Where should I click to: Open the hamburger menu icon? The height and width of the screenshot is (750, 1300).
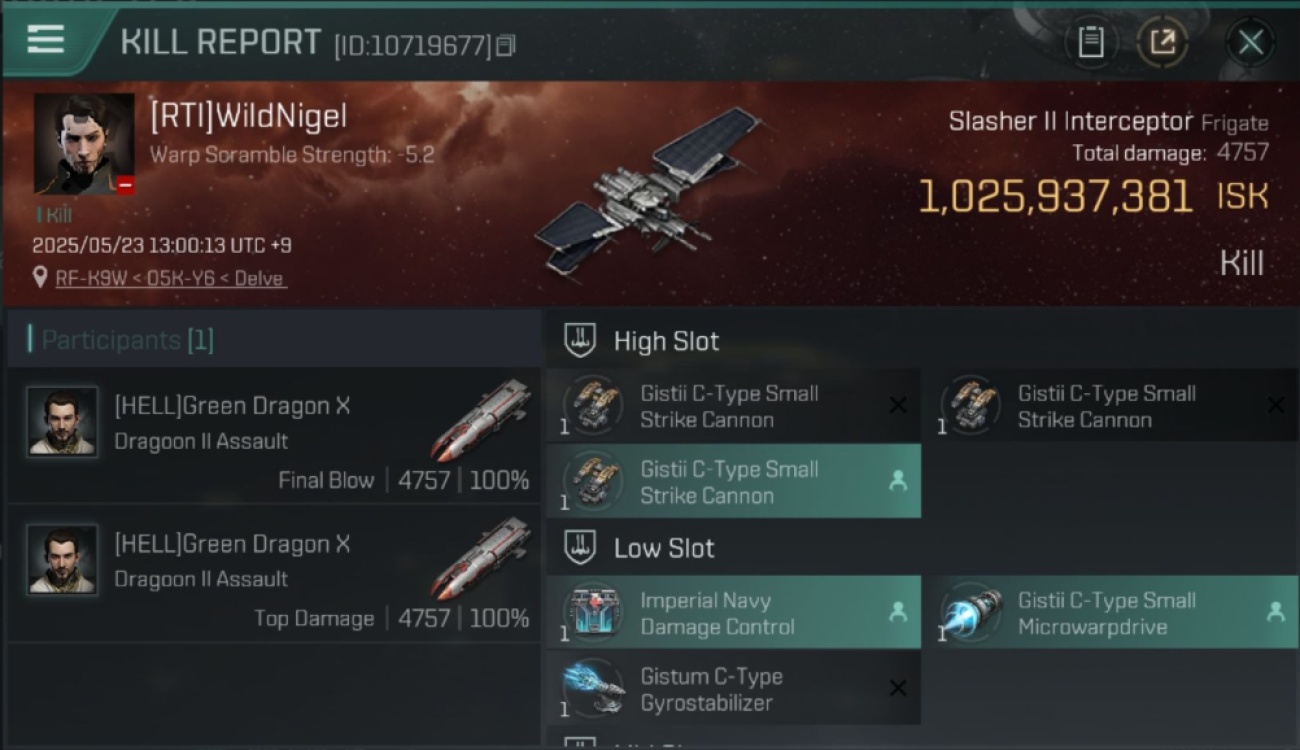click(x=45, y=40)
